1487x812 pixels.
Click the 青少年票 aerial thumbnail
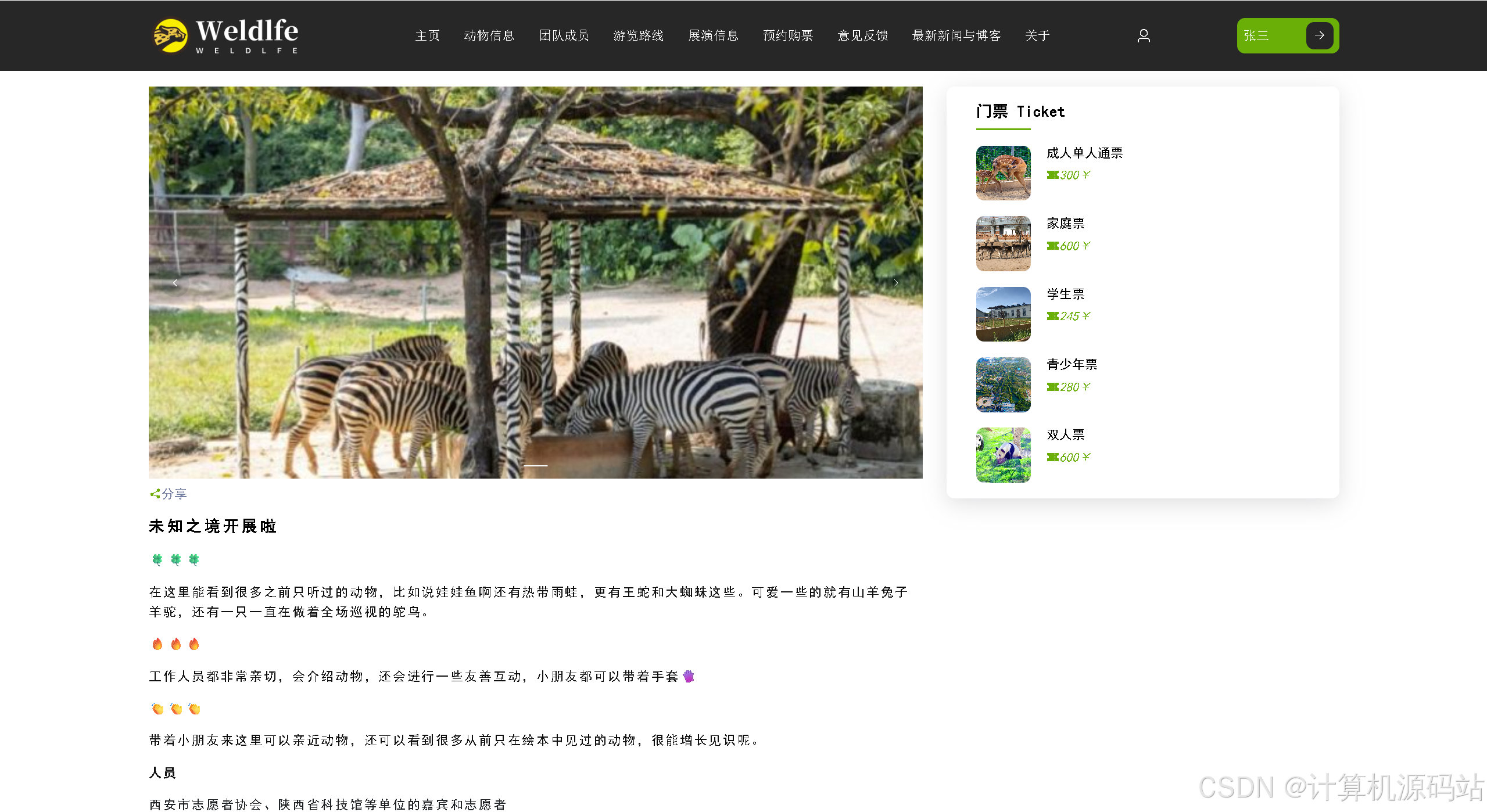pos(1003,385)
